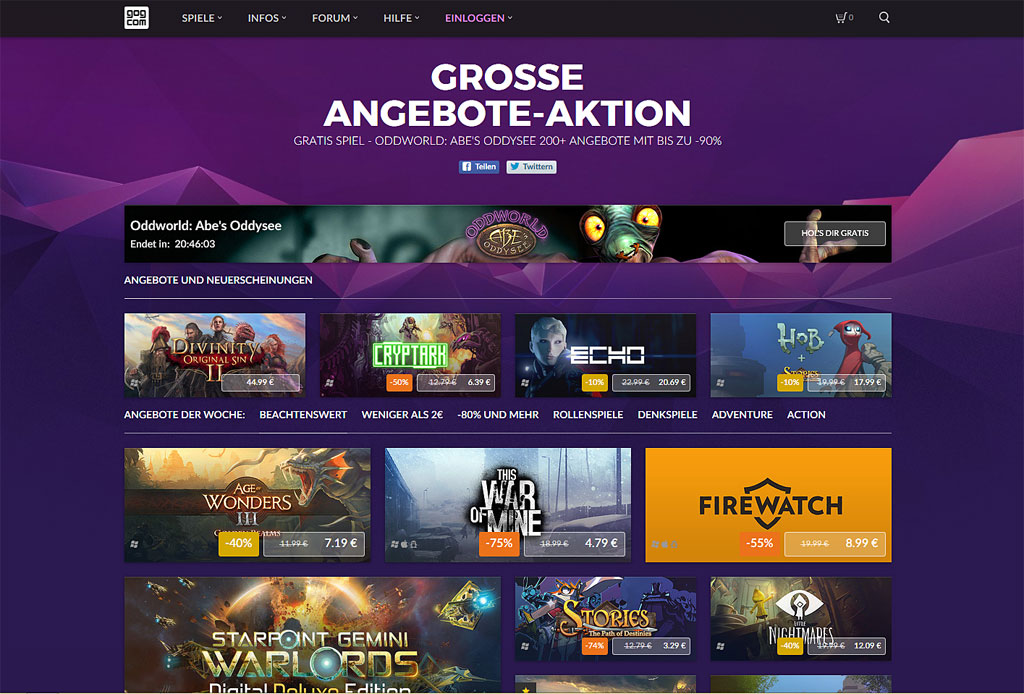Open the EINLOGGEN login dropdown
1024x694 pixels.
pos(479,18)
